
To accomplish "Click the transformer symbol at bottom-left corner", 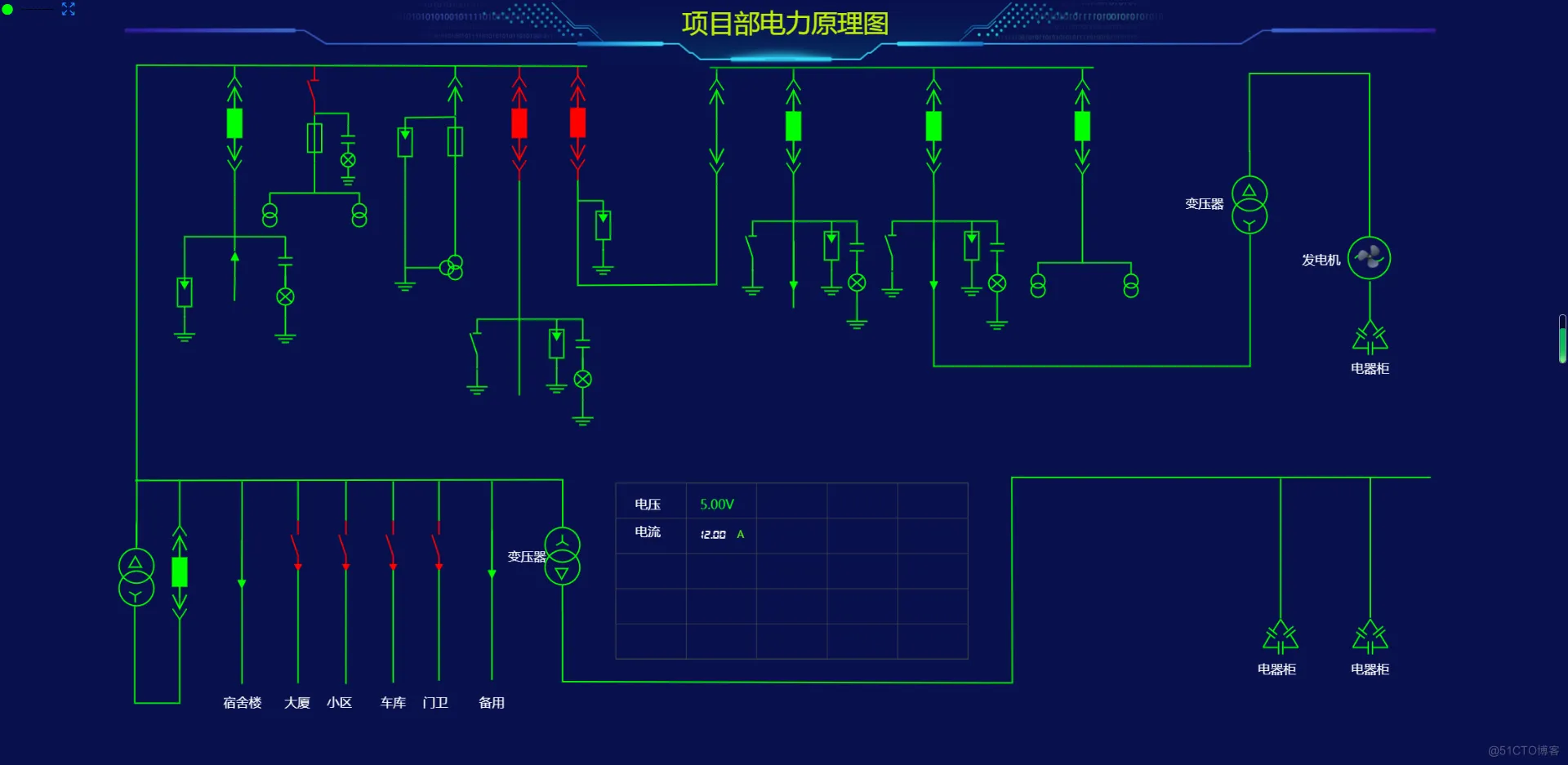I will coord(136,577).
